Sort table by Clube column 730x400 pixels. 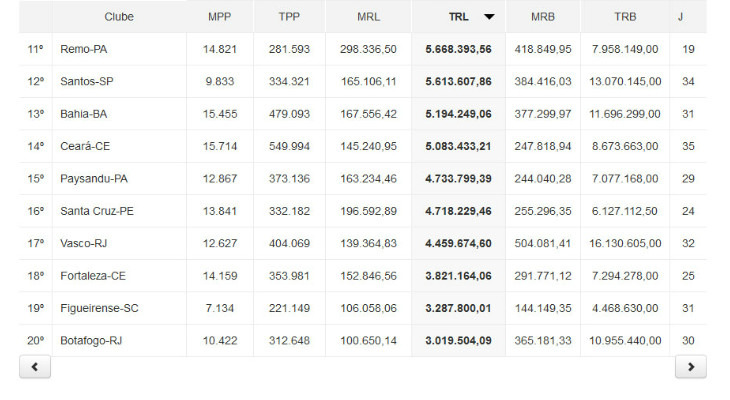(x=119, y=17)
